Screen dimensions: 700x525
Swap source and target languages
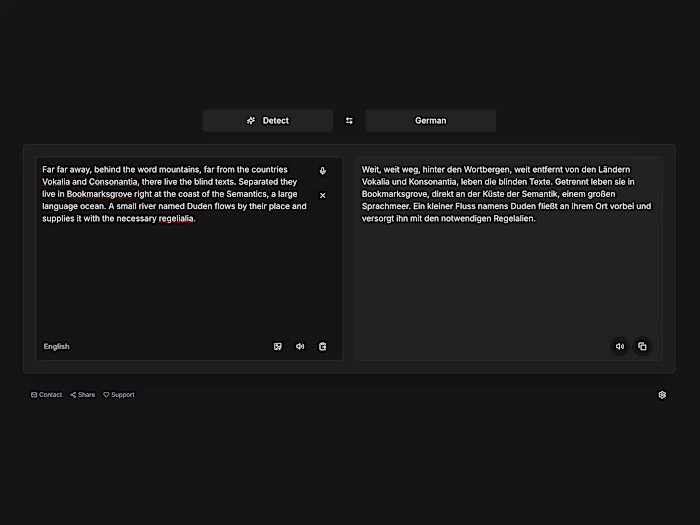pos(349,121)
